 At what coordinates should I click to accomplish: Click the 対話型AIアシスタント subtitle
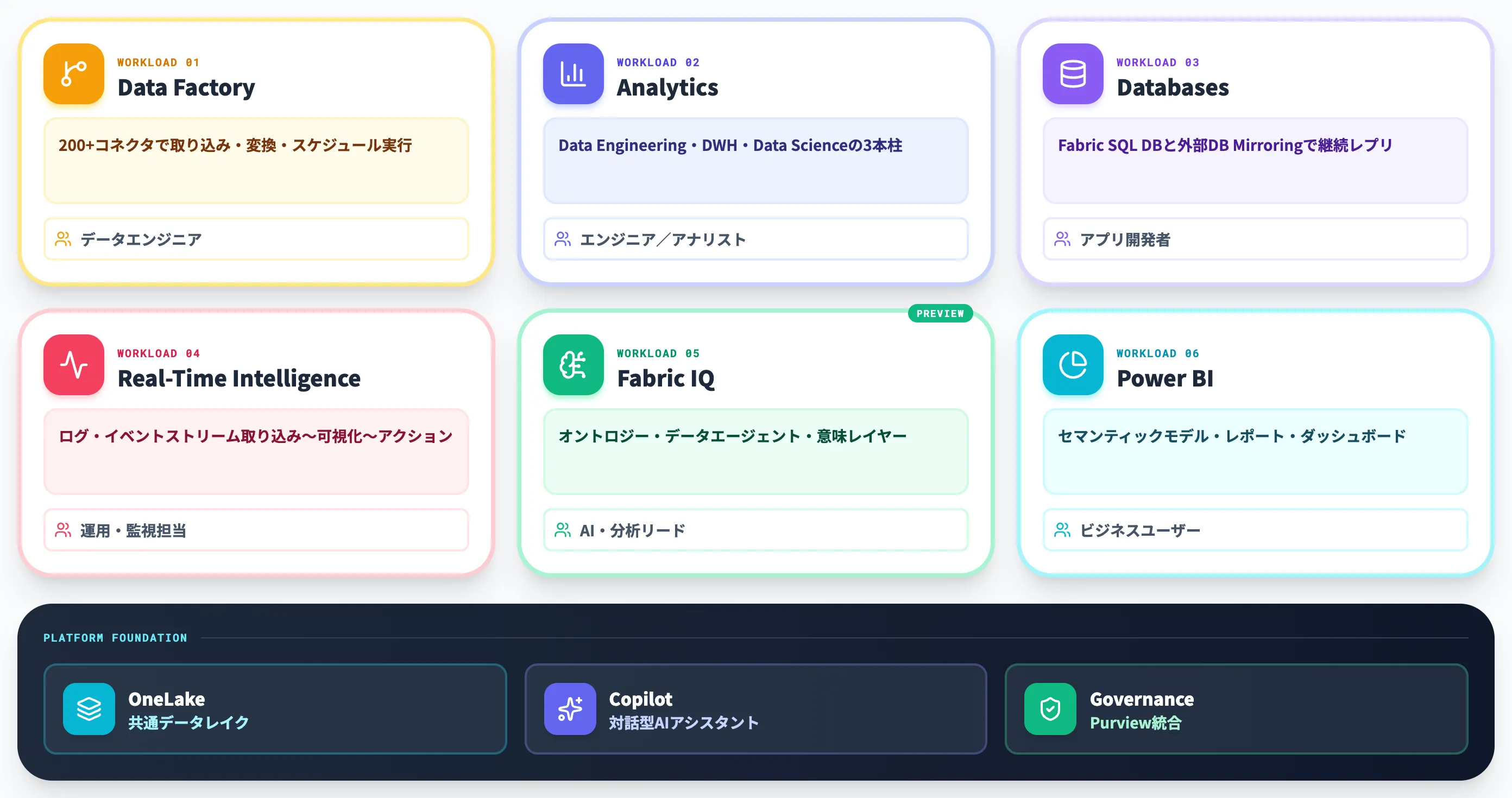click(684, 723)
